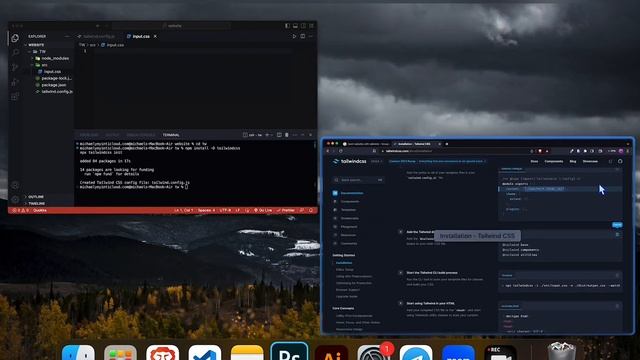Viewport: 640px width, 360px height.
Task: Open Manage gear in VS Code activity bar
Action: [15, 200]
